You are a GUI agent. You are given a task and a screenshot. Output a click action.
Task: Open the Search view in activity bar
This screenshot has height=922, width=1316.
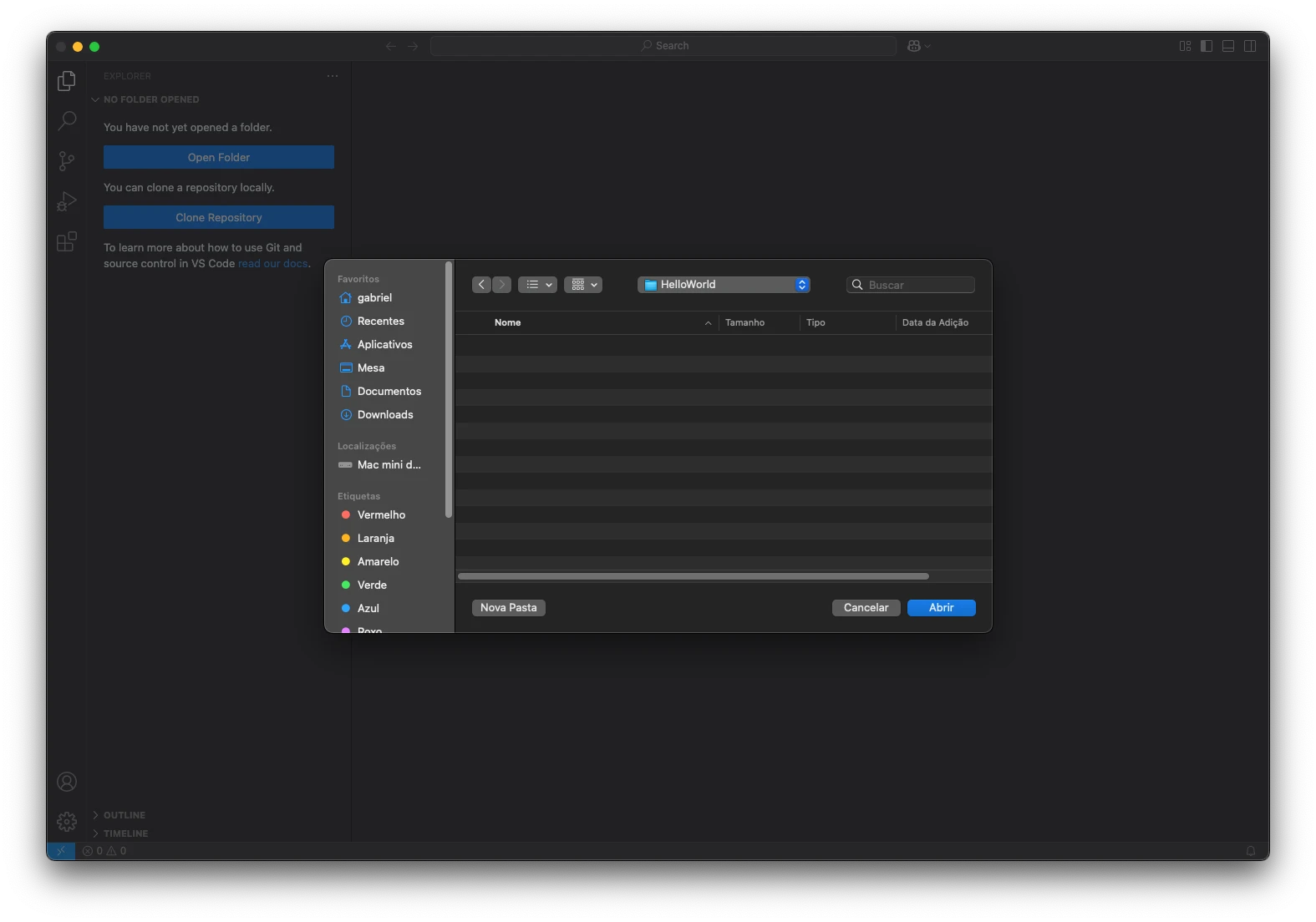tap(67, 121)
